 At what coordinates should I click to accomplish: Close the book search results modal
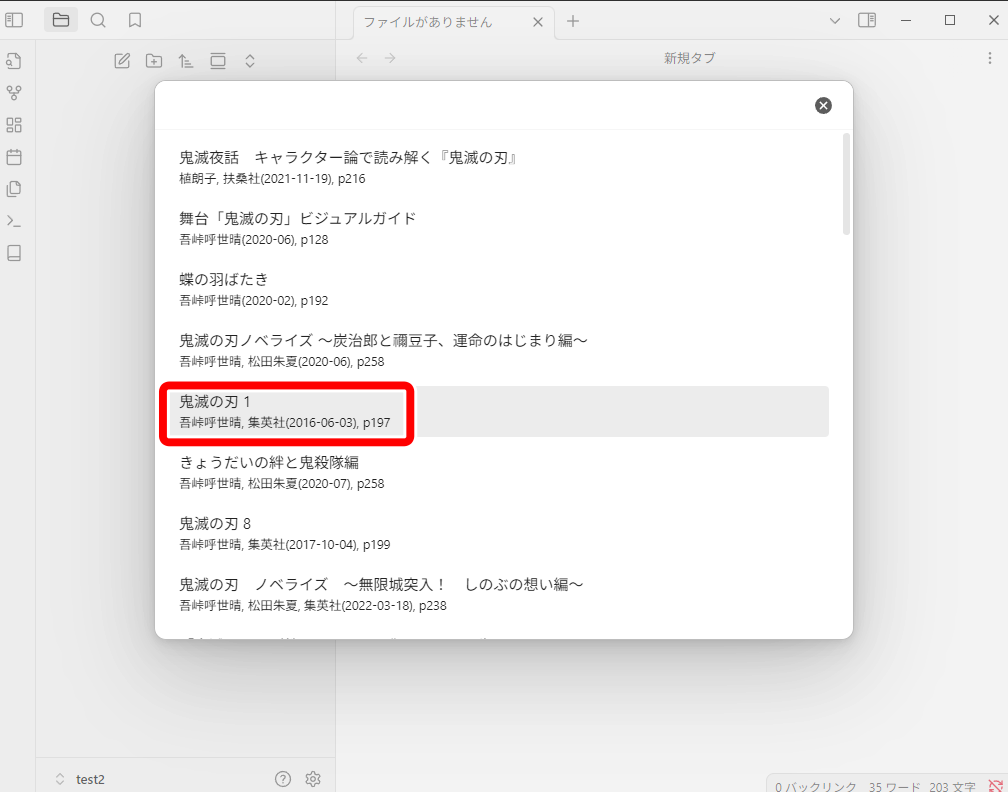click(x=823, y=105)
